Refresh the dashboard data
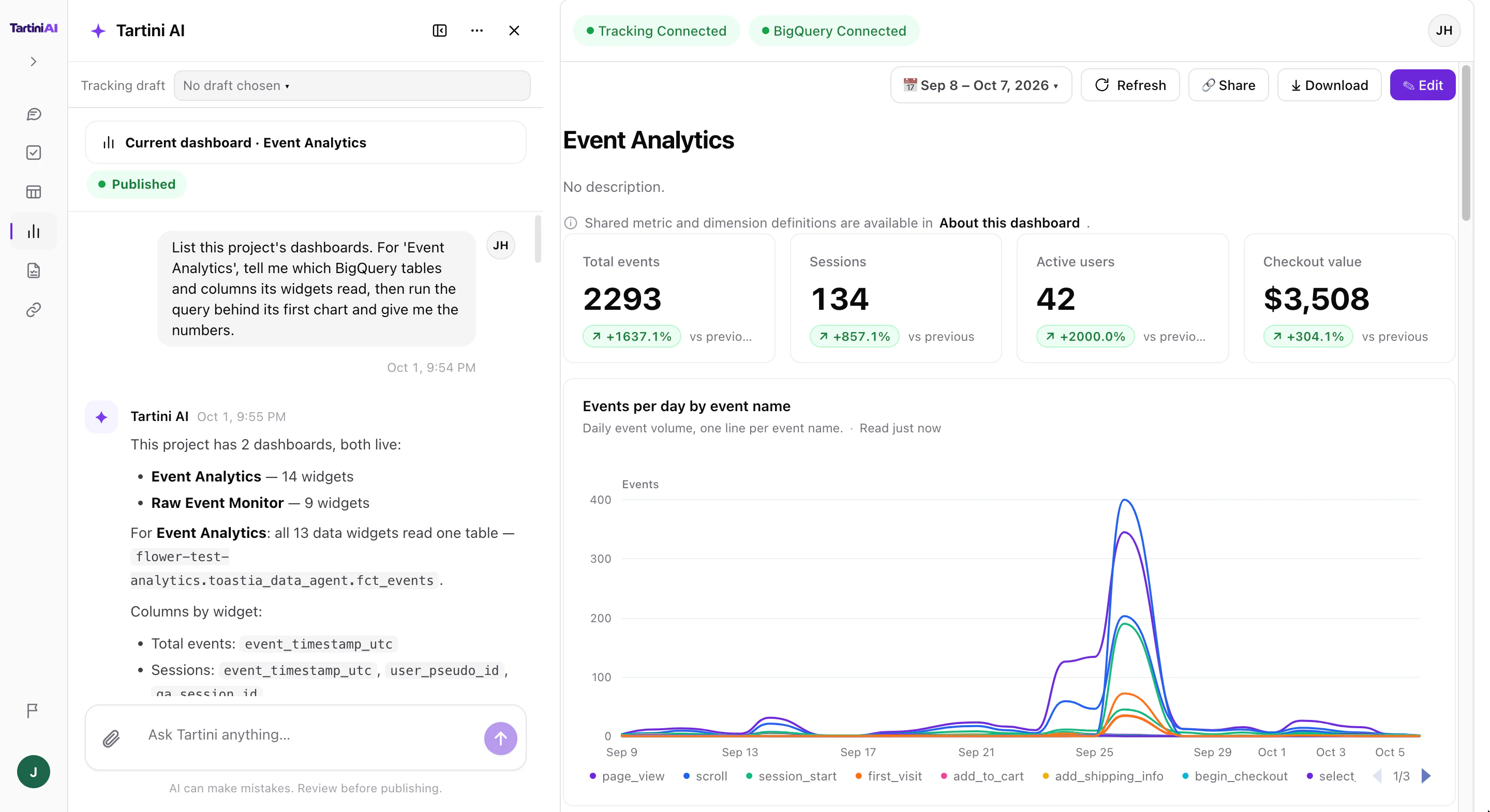Viewport: 1490px width, 812px height. pos(1130,85)
